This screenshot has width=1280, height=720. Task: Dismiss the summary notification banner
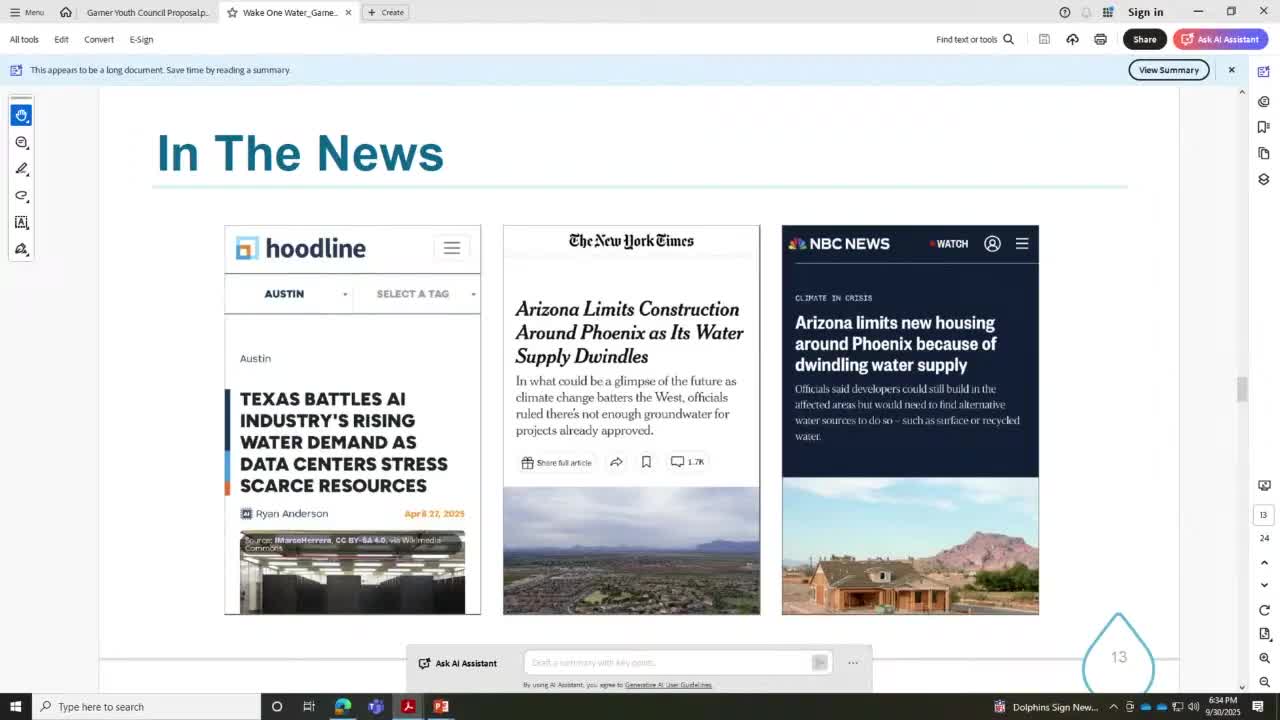coord(1231,70)
